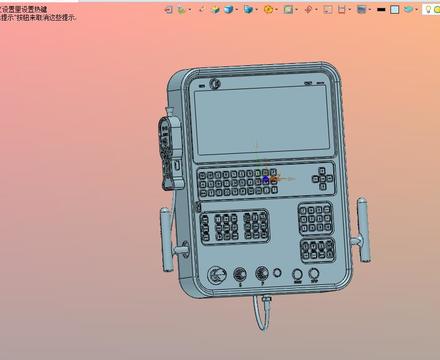Select the large display screen on the model
Image resolution: width=440 pixels, height=360 pixels.
(261, 120)
